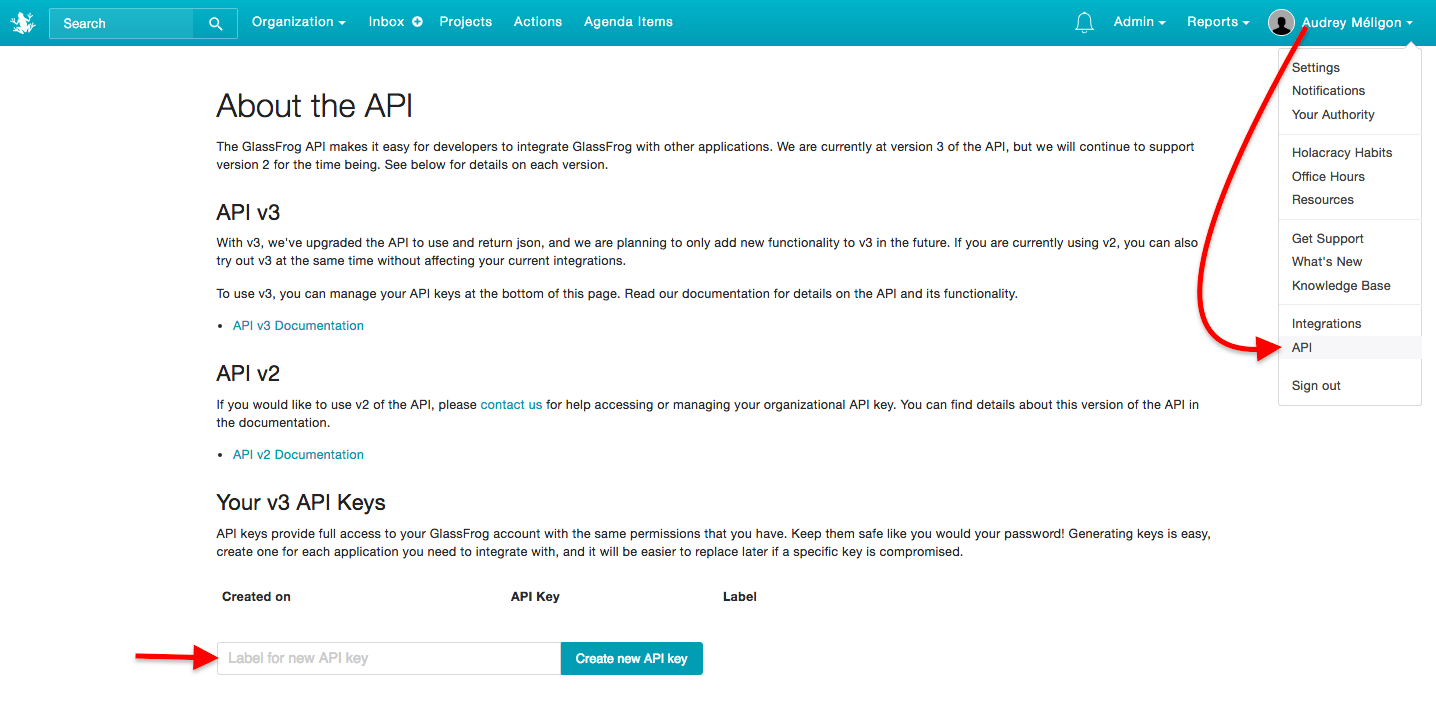Viewport: 1436px width, 725px height.
Task: Open the notifications bell
Action: tap(1084, 22)
